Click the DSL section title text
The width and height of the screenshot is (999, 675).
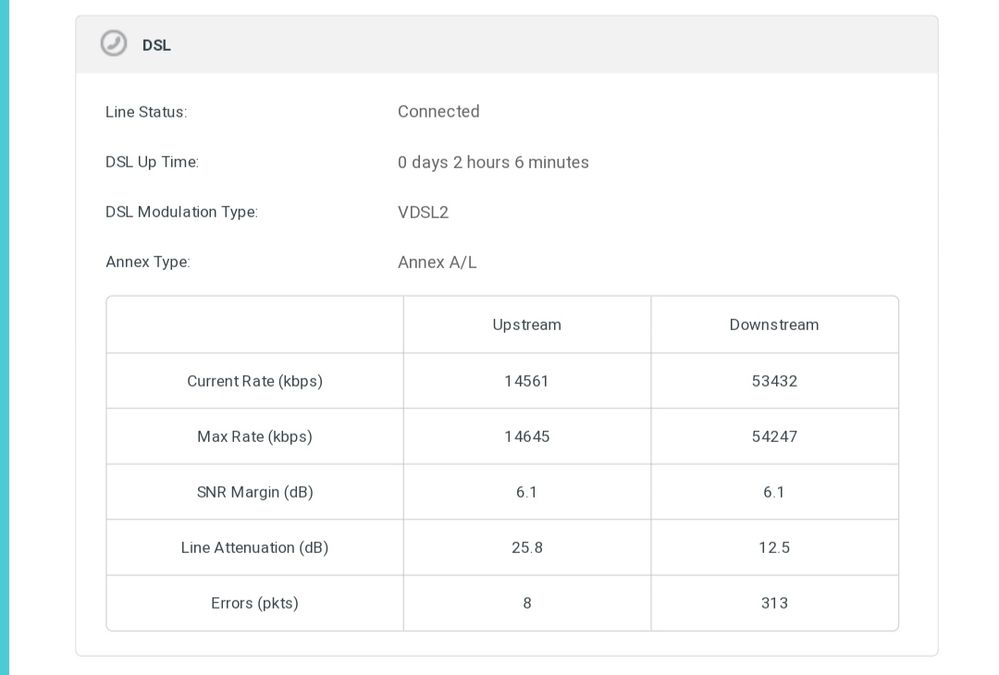click(156, 45)
